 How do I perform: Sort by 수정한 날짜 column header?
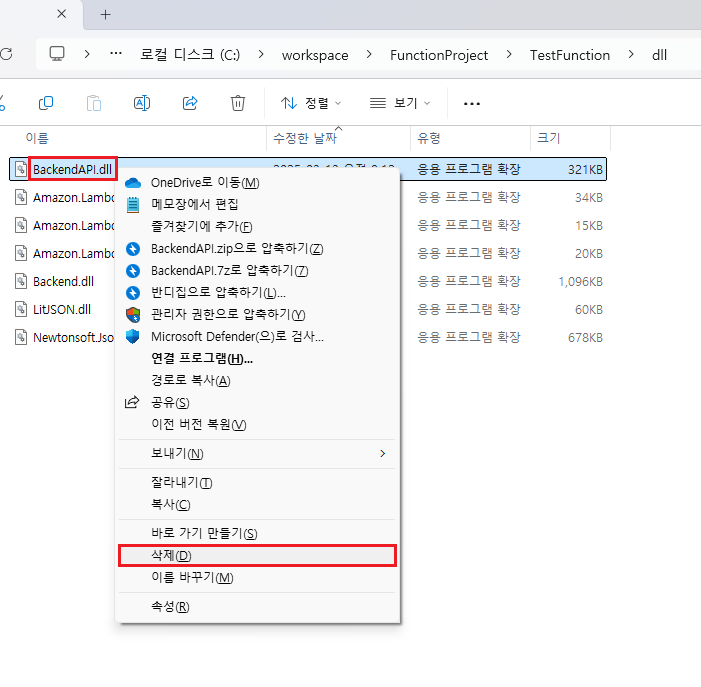click(x=305, y=138)
